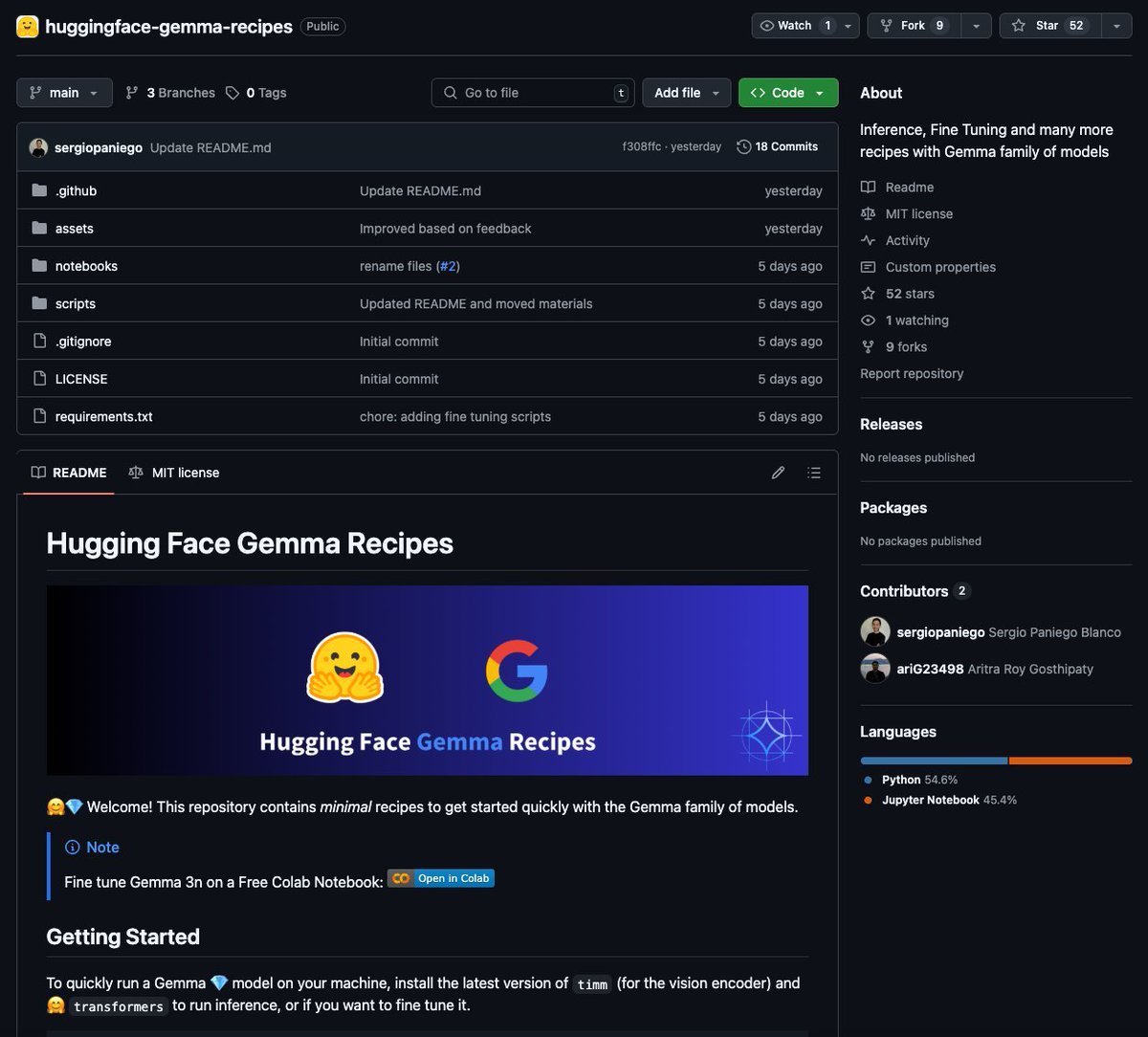This screenshot has height=1037, width=1148.
Task: Click the Getting Started heading
Action: click(x=123, y=937)
